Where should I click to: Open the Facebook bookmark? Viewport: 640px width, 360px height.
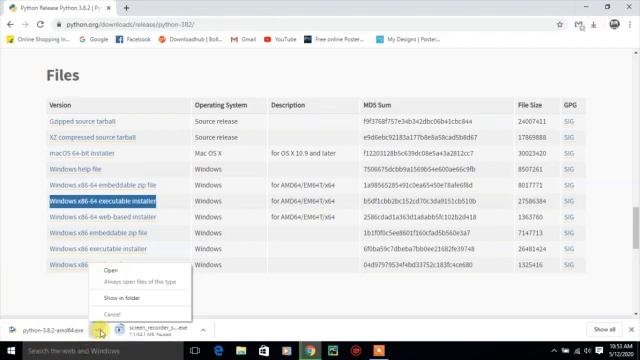[133, 39]
